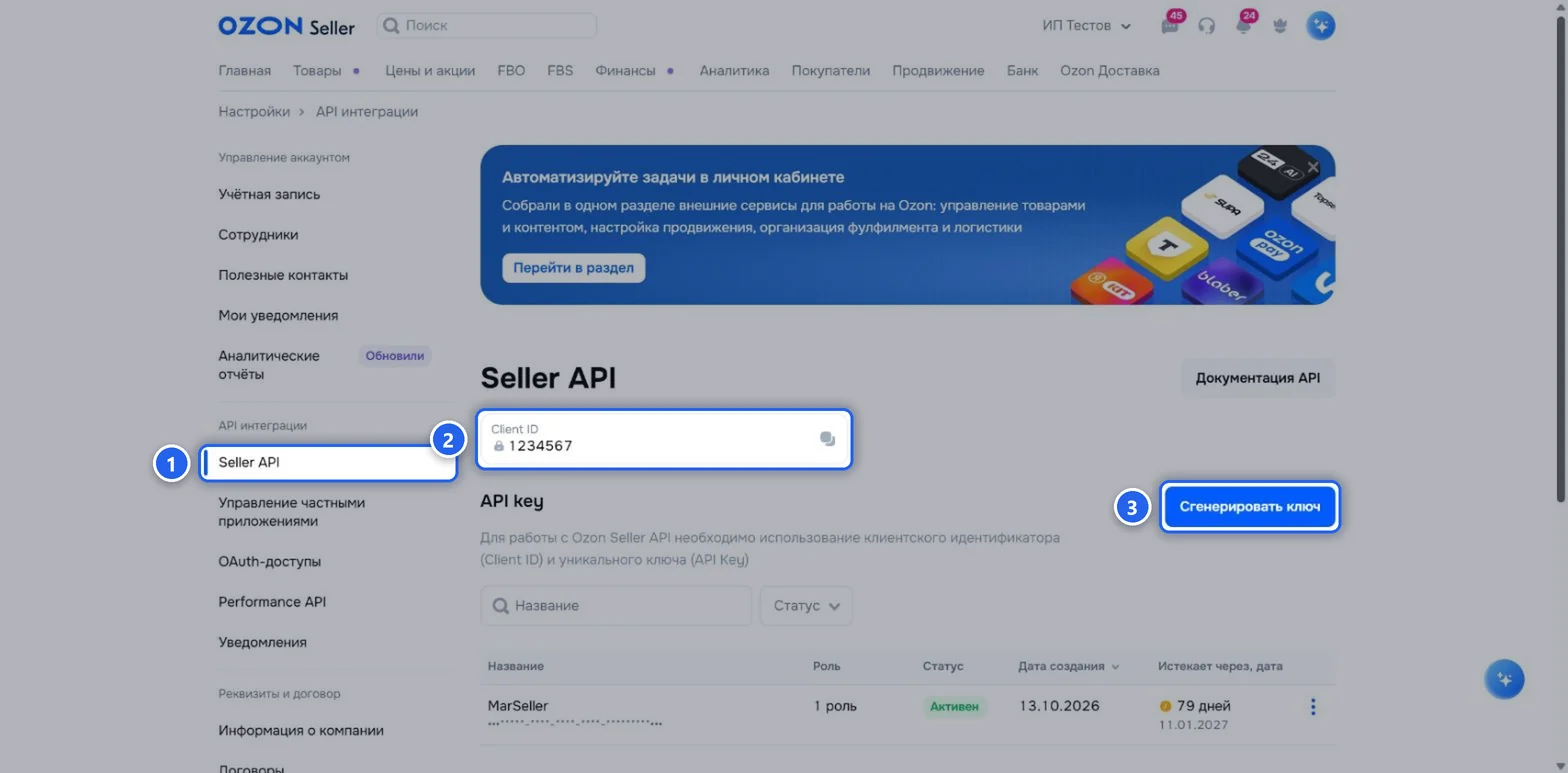This screenshot has height=773, width=1568.
Task: Open OAuth-доступы in the sidebar
Action: [x=270, y=562]
